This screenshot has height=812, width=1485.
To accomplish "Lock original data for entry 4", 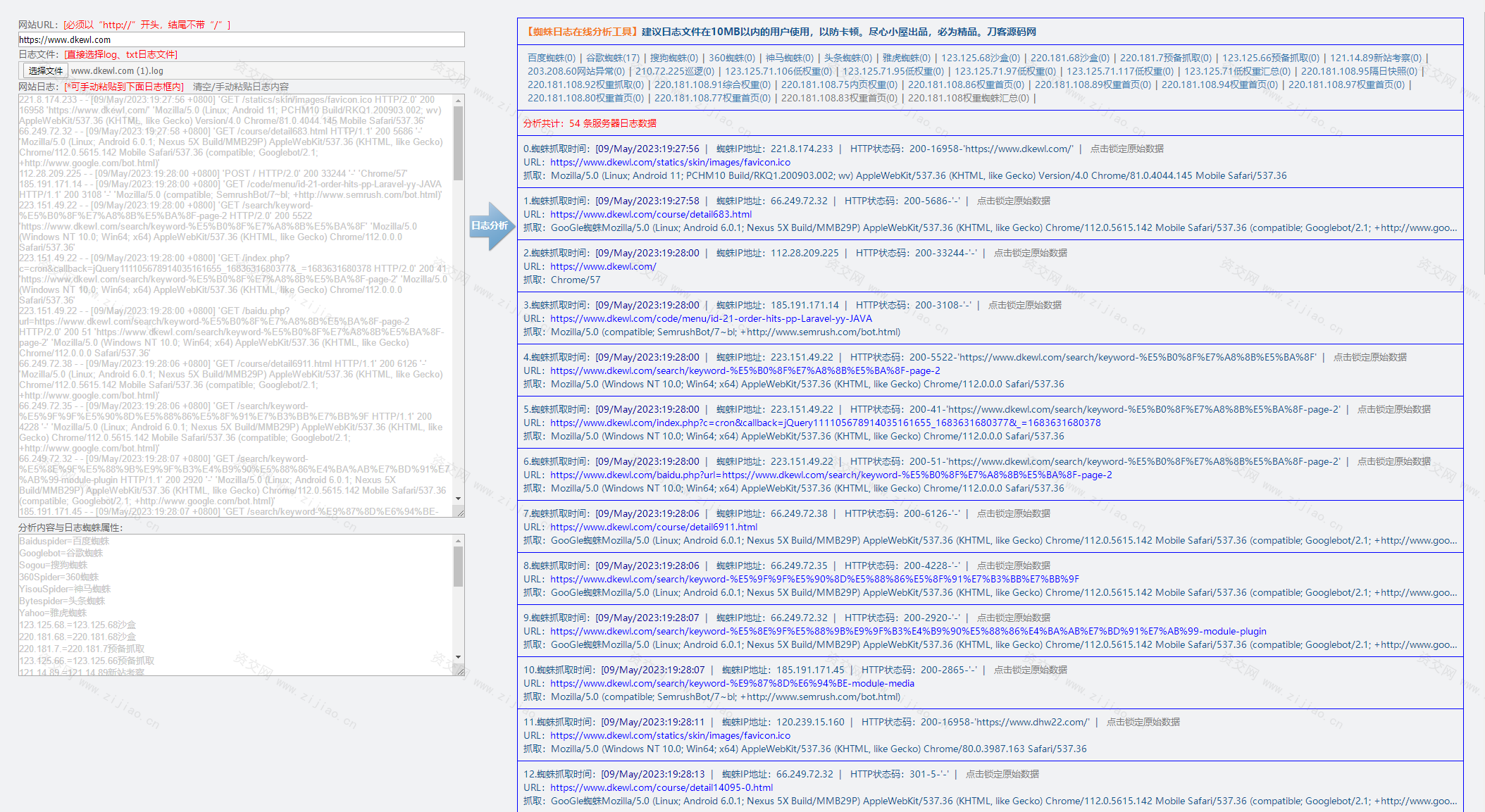I will pyautogui.click(x=1369, y=357).
